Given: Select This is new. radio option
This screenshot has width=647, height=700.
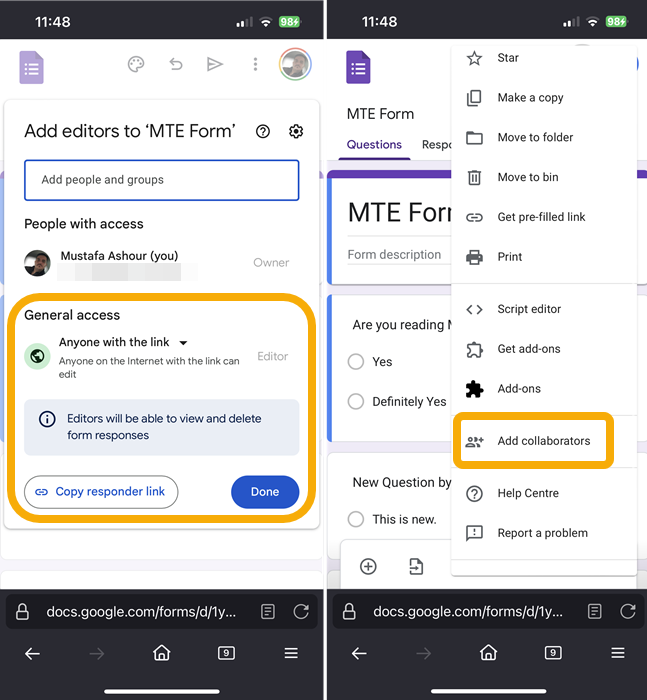Looking at the screenshot, I should [356, 519].
